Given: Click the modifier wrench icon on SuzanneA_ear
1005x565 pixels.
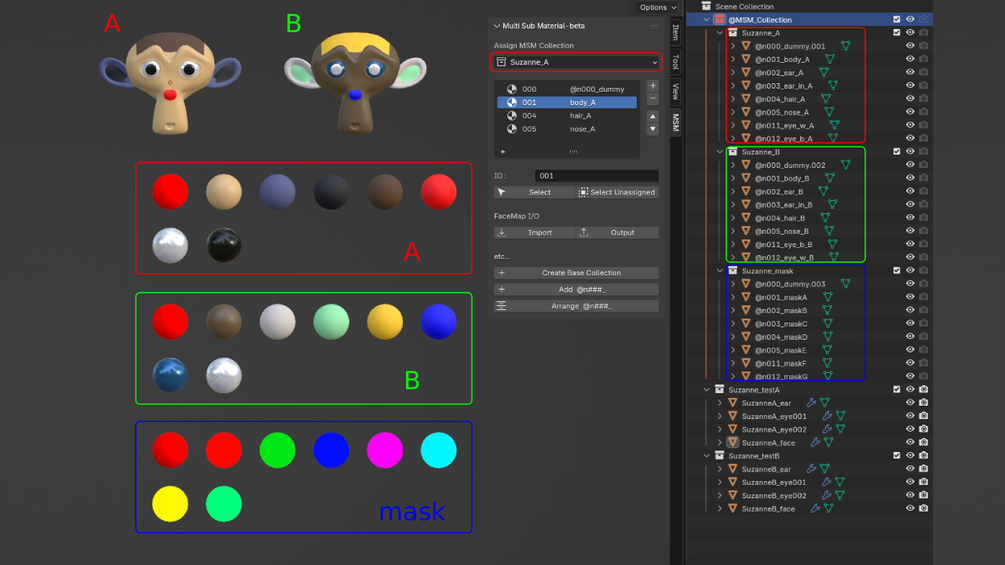Looking at the screenshot, I should (811, 403).
